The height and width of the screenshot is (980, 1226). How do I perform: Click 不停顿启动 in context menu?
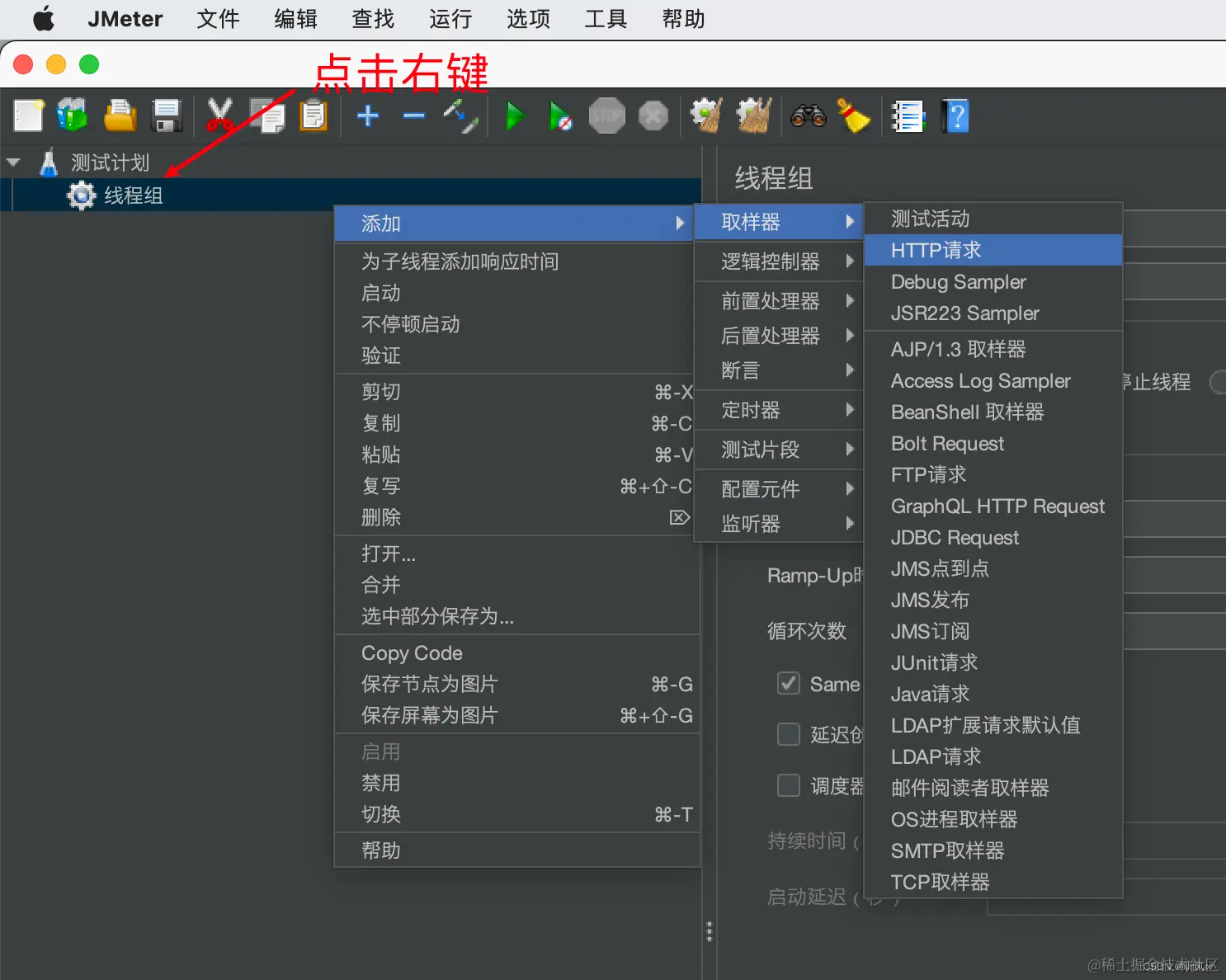coord(516,324)
